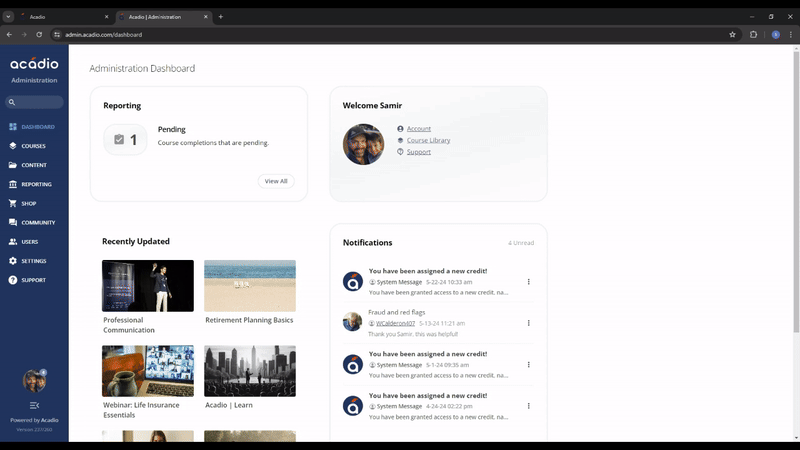The height and width of the screenshot is (450, 800).
Task: Click the Support question mark icon
Action: [x=13, y=280]
